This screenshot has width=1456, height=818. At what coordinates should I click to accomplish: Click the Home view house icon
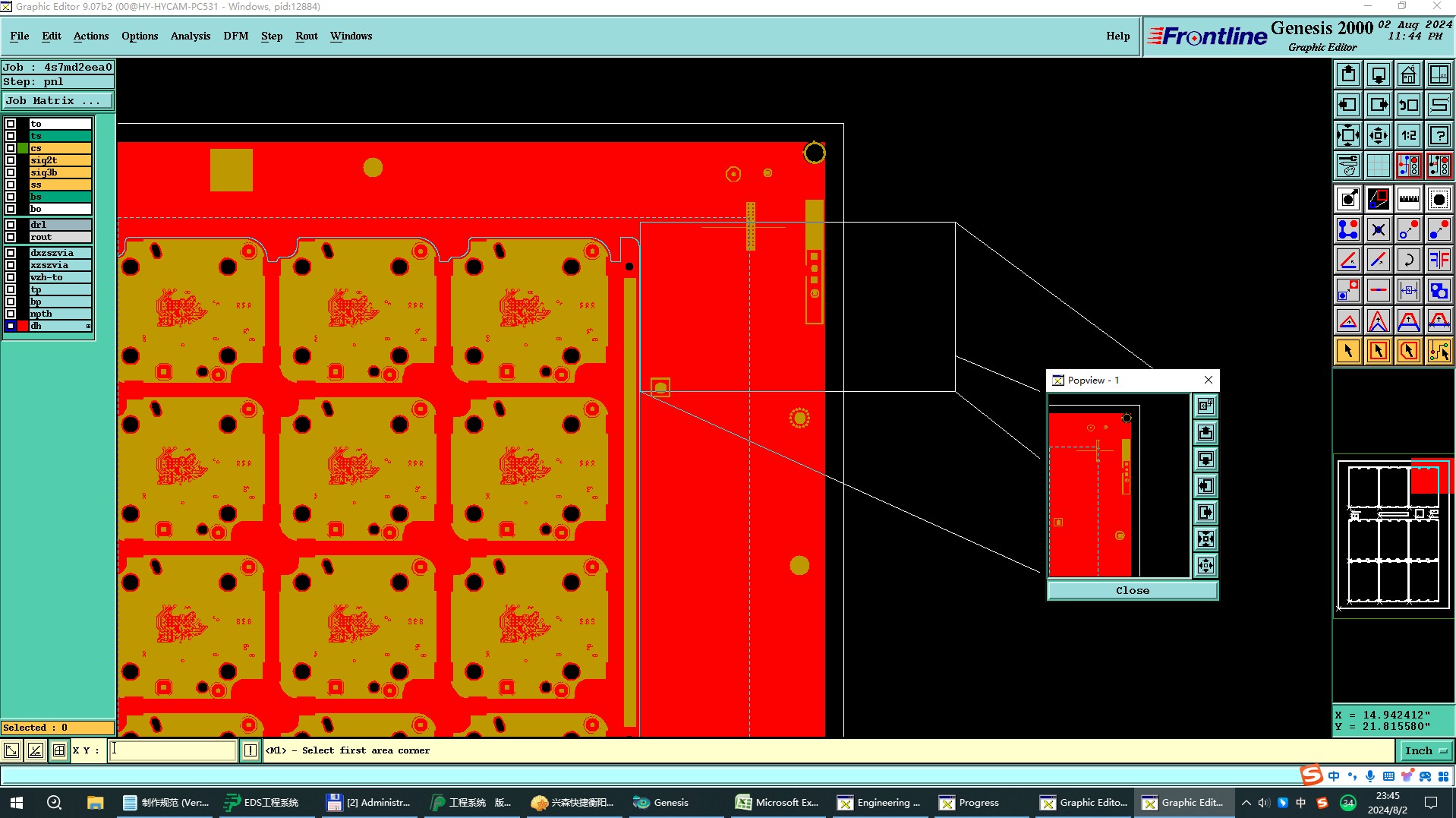pos(1409,74)
